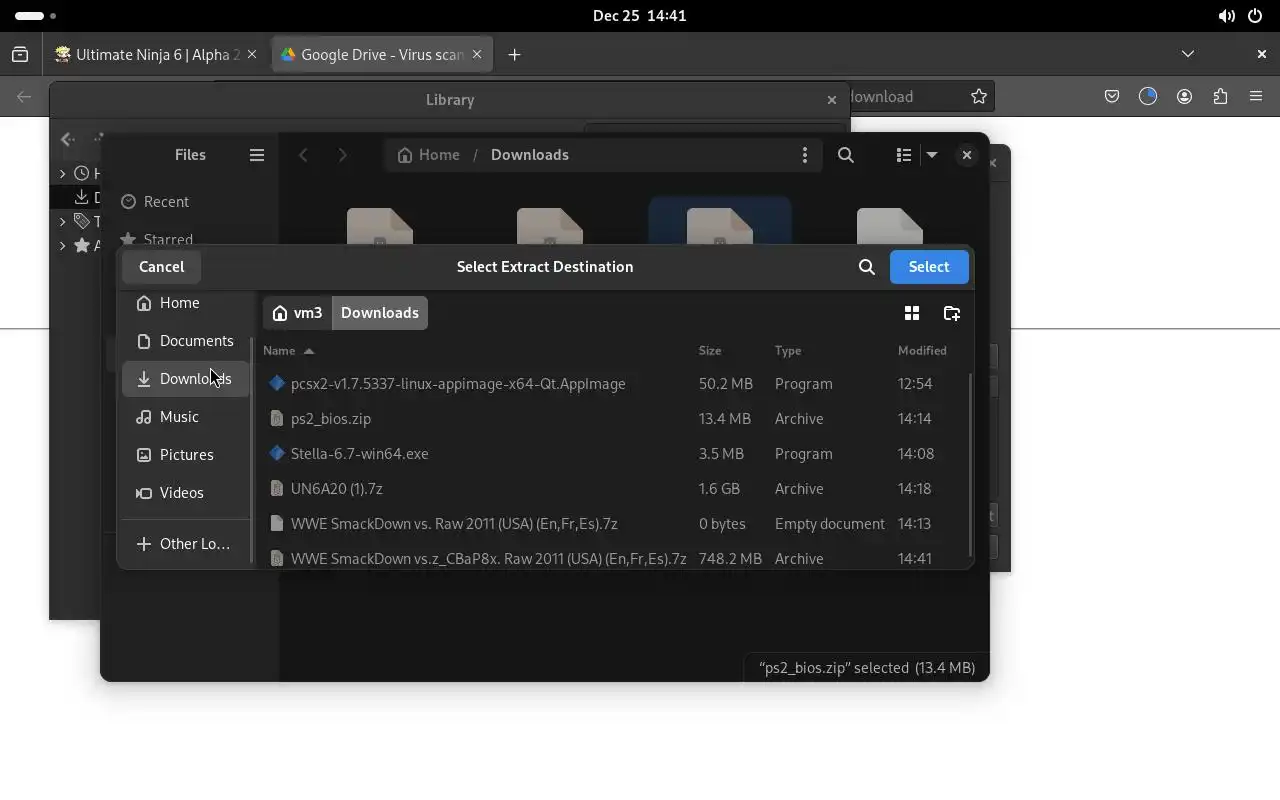Screen dimensions: 1280x800
Task: Expand the Tags row in Library window
Action: tap(62, 222)
